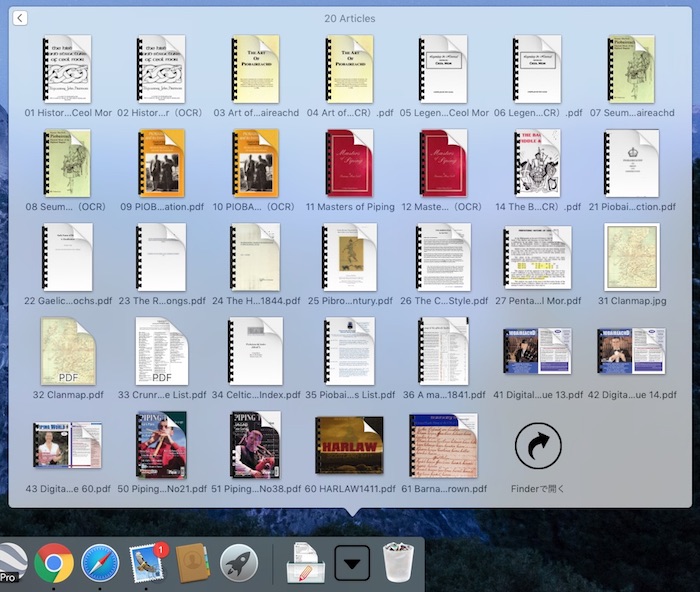
Task: Open 04 Art of...CR) .pdf file
Action: click(349, 70)
